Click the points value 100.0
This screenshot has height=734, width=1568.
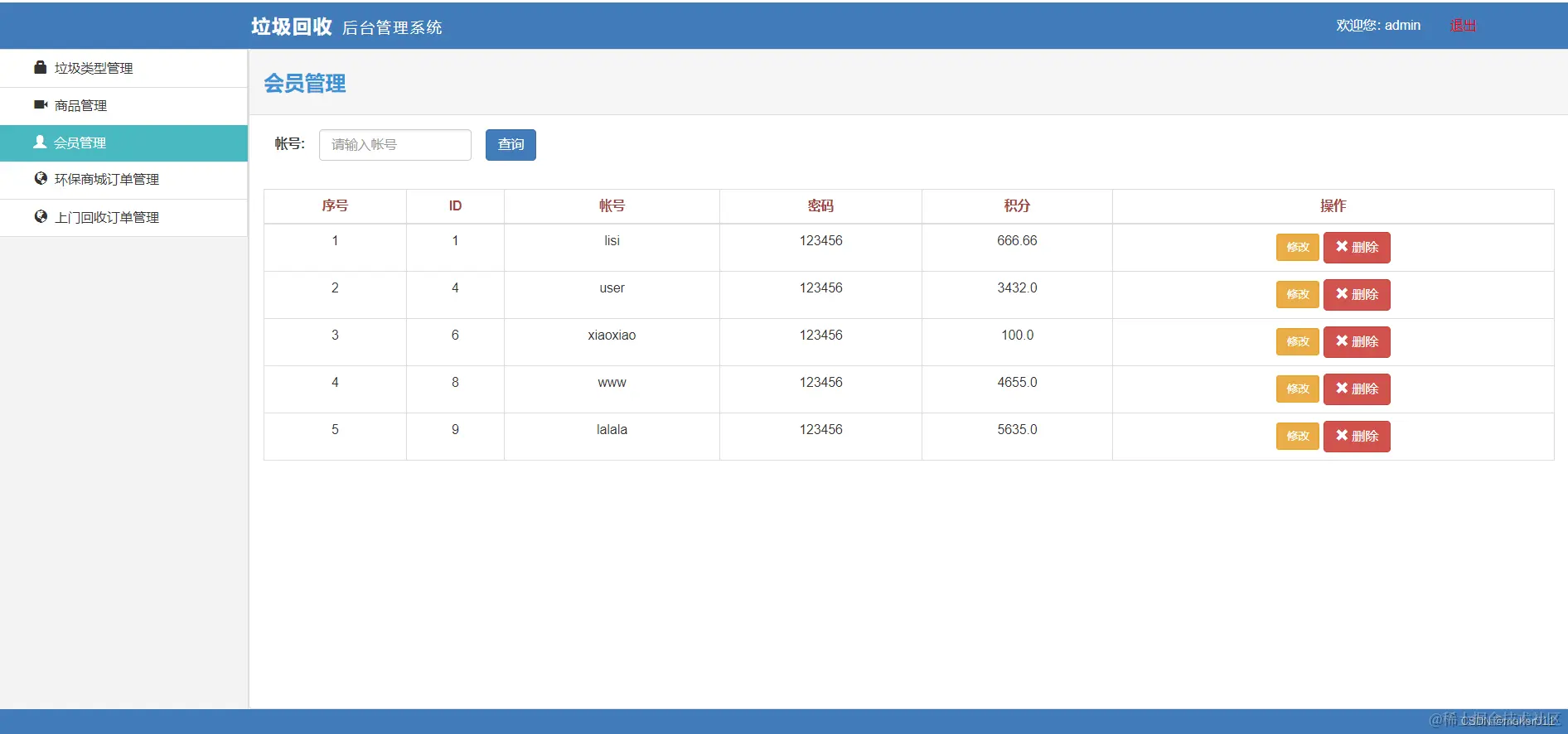(x=1017, y=335)
